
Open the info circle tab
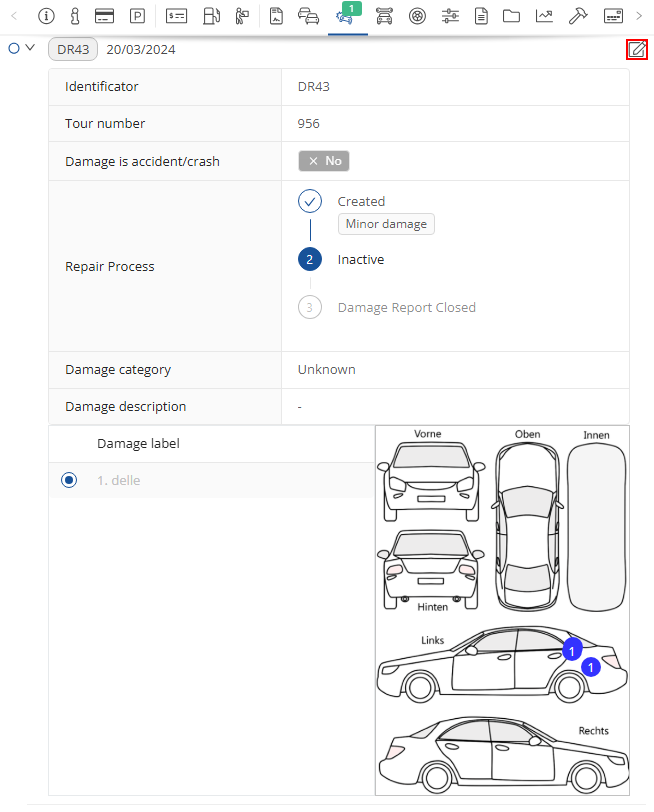click(46, 16)
